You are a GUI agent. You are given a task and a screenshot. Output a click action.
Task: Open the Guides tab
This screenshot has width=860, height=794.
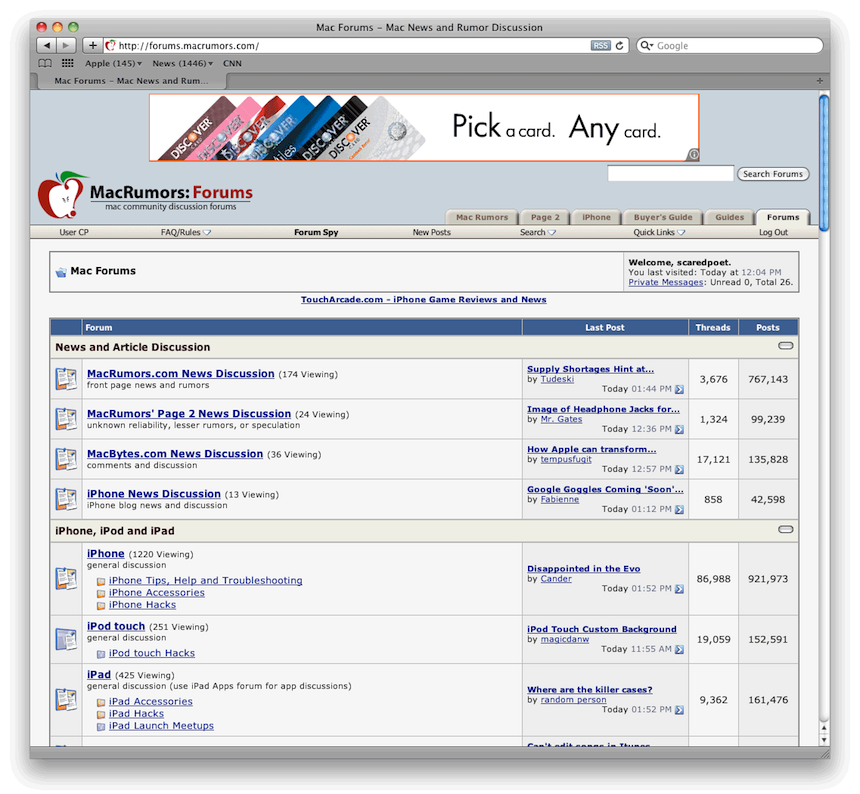click(x=729, y=217)
